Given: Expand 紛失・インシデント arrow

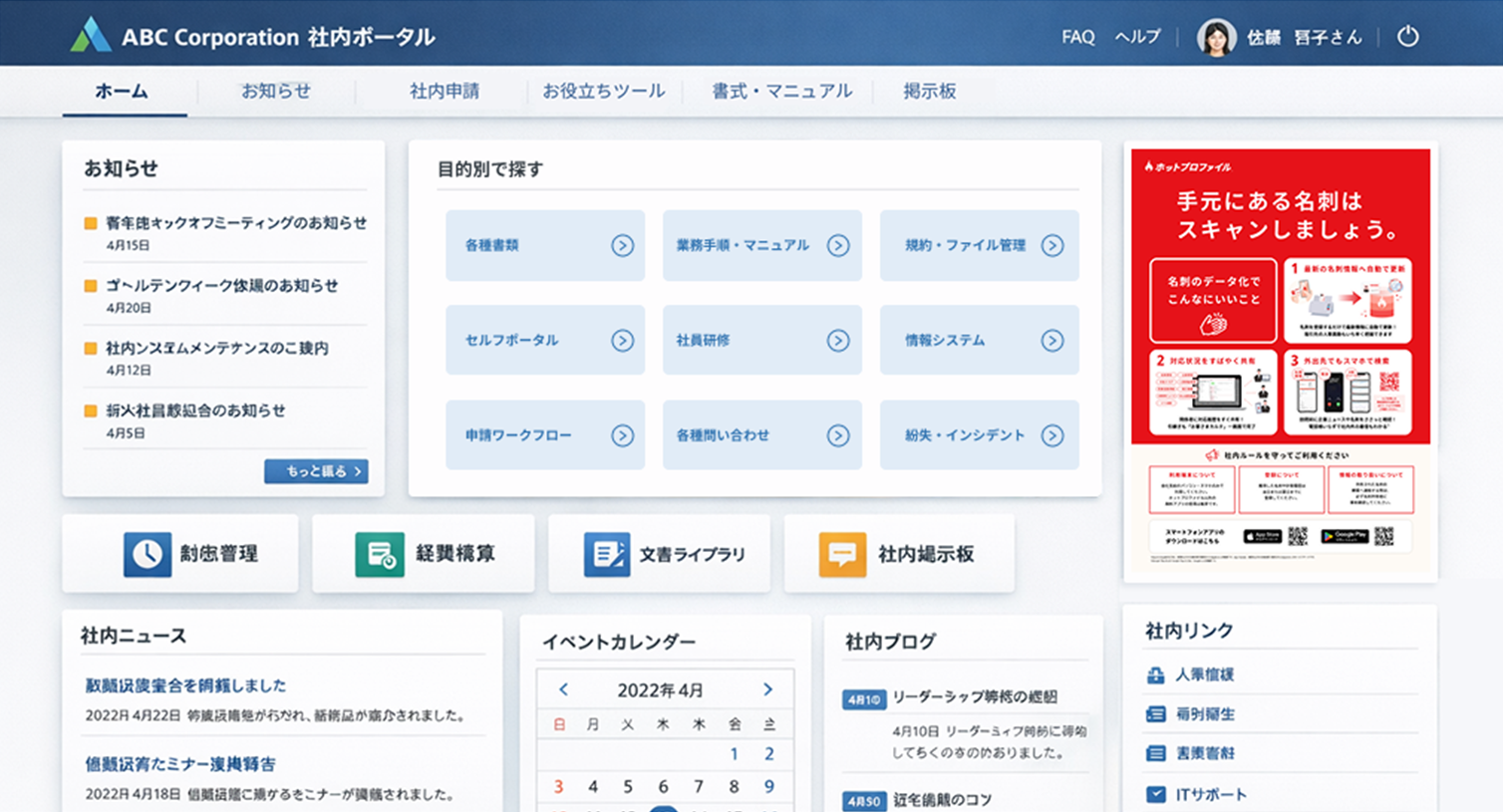Looking at the screenshot, I should 1052,435.
